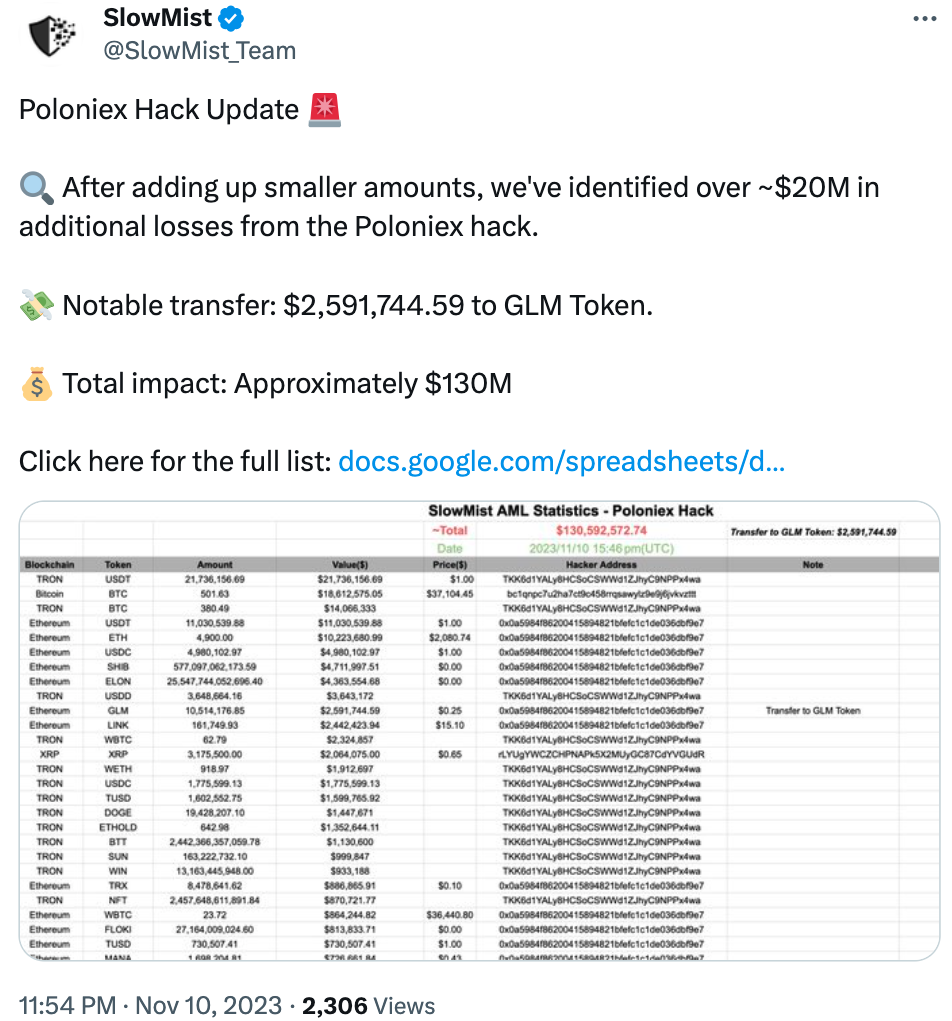The height and width of the screenshot is (1021, 952).
Task: Click the Poloniex Hack Update text
Action: [x=159, y=109]
